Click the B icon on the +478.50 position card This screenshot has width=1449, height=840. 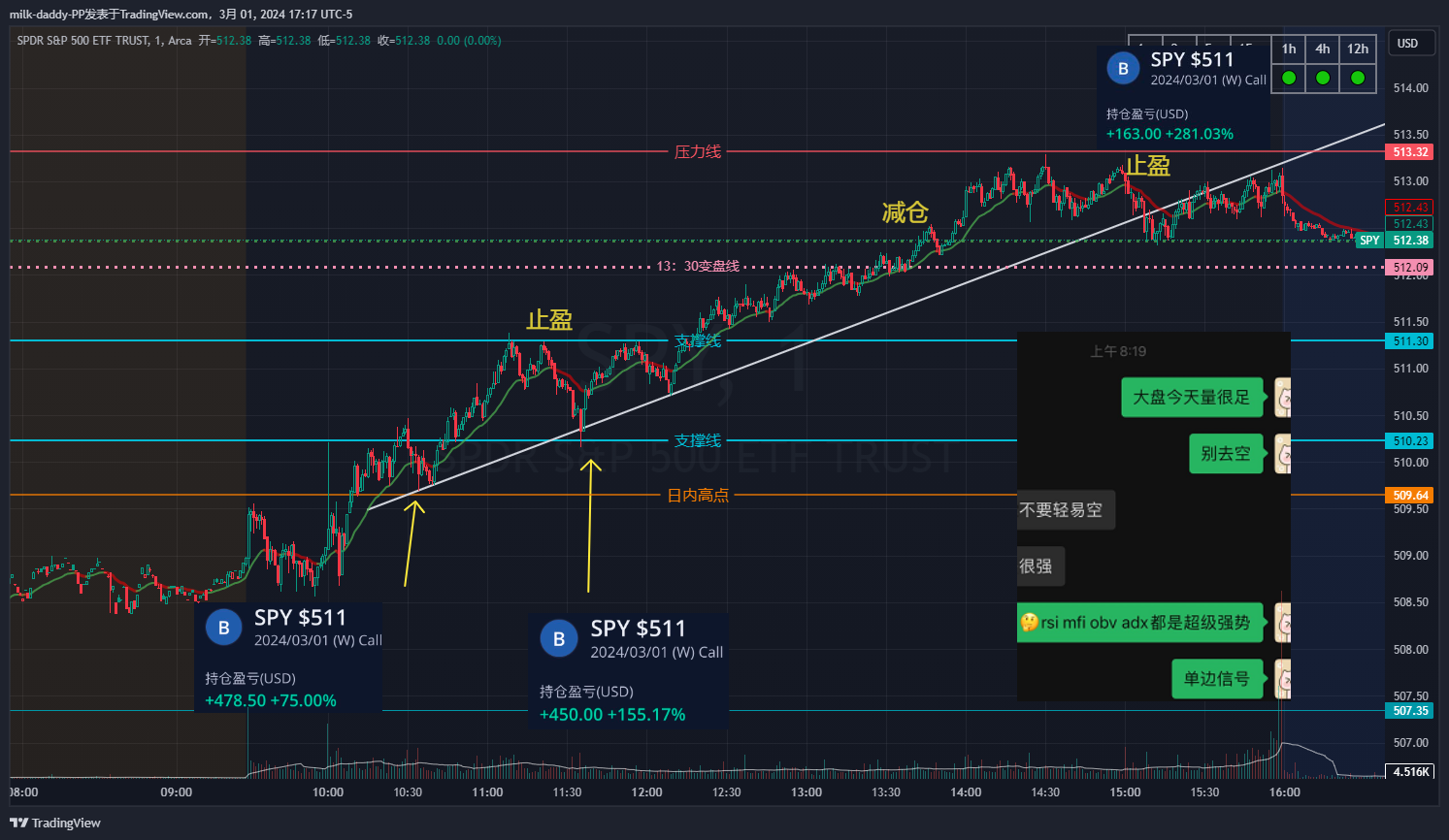click(223, 628)
